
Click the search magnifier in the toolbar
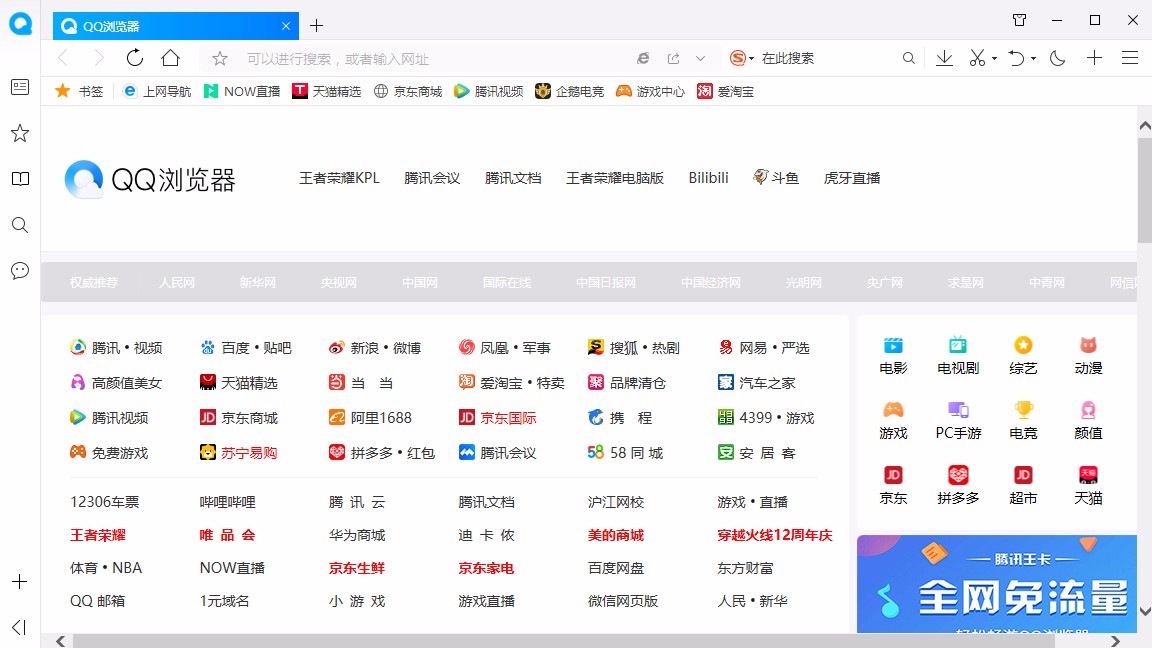(908, 58)
